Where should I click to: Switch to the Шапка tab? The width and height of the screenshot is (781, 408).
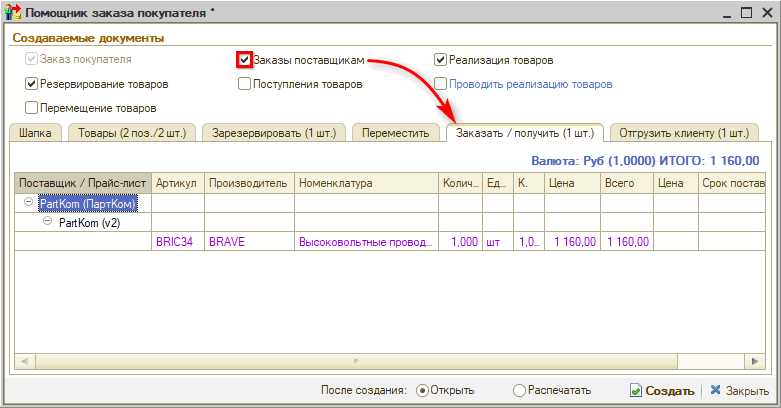(36, 132)
